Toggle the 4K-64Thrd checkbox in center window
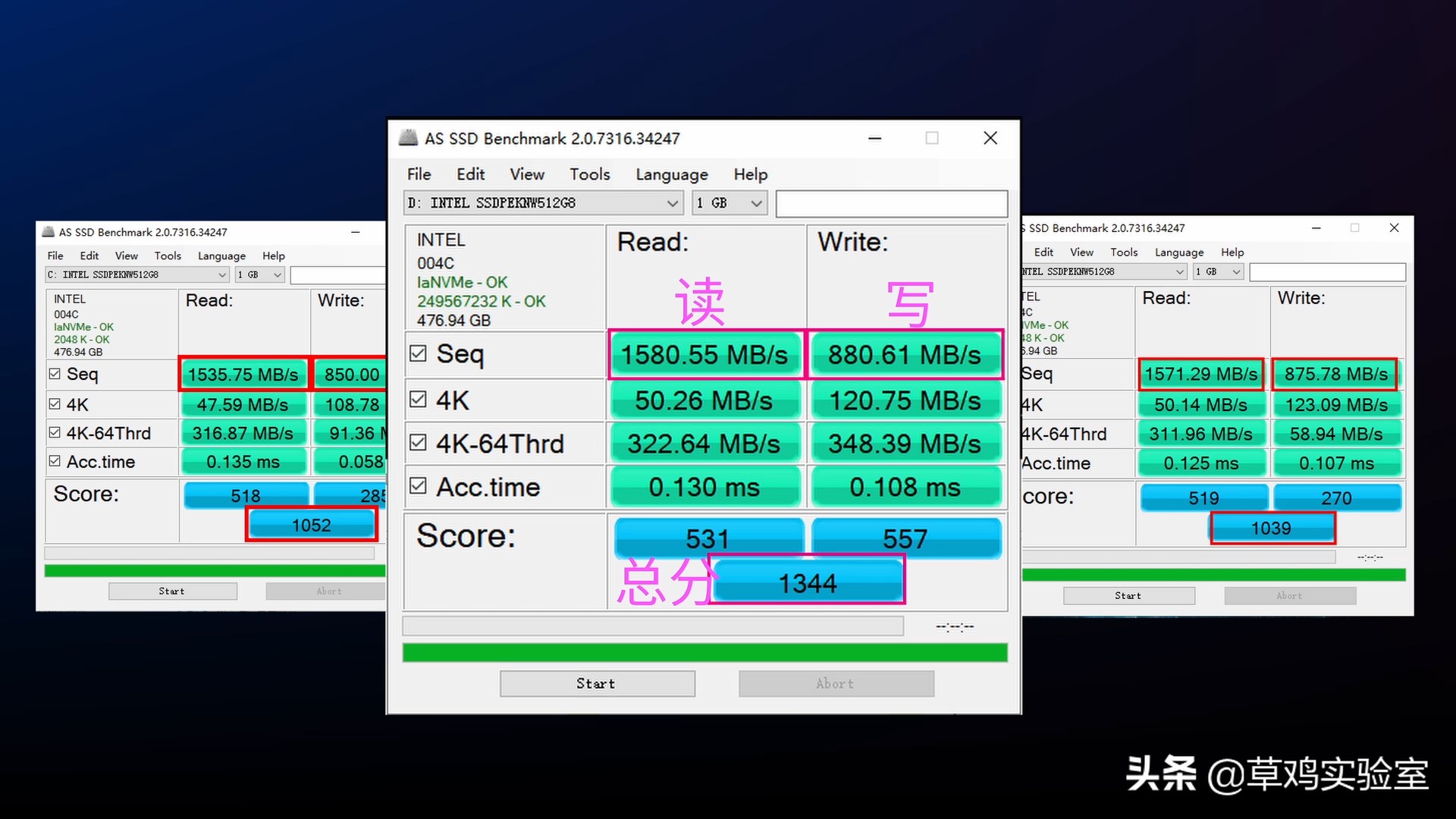Image resolution: width=1456 pixels, height=819 pixels. (418, 442)
